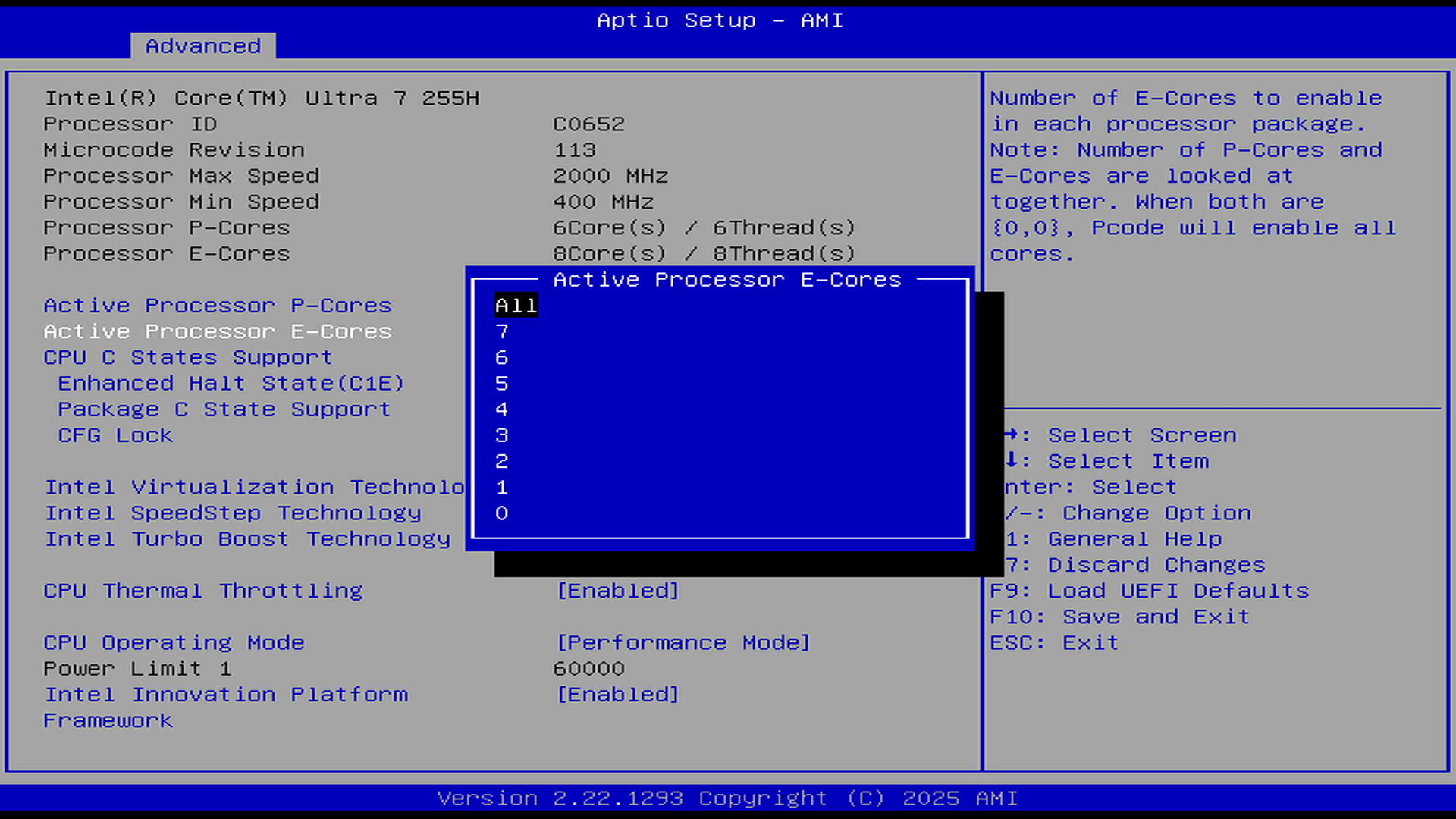Click Package C State Support entry
This screenshot has height=819, width=1456.
[224, 409]
